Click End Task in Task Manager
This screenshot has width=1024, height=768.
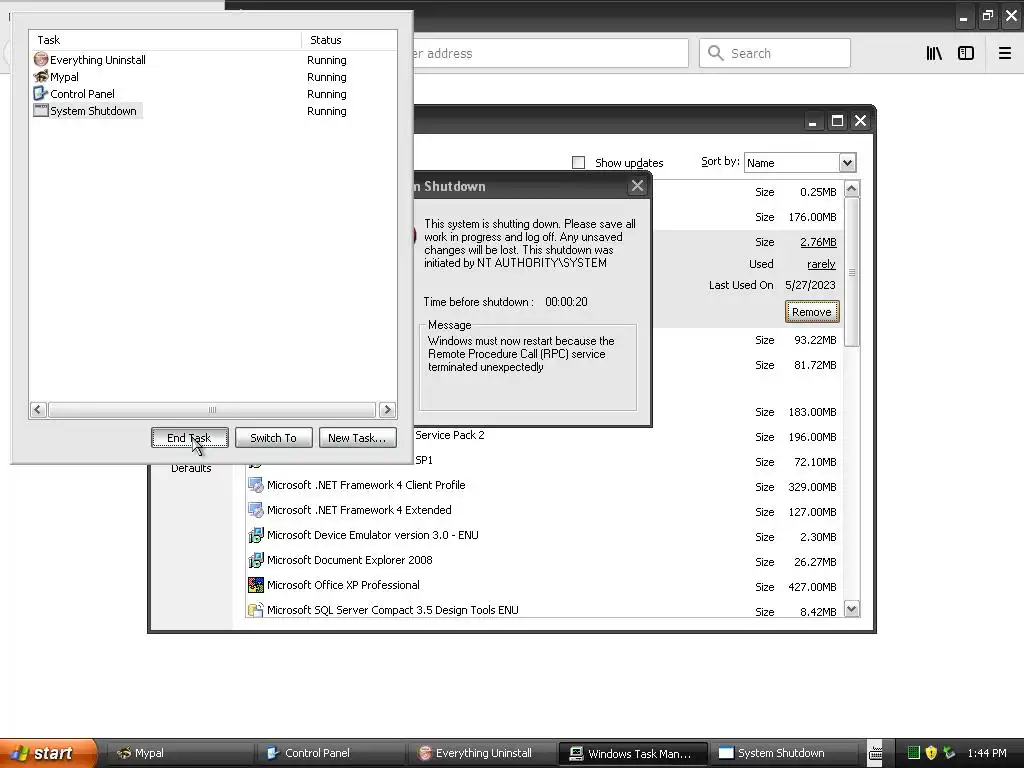[x=189, y=438]
